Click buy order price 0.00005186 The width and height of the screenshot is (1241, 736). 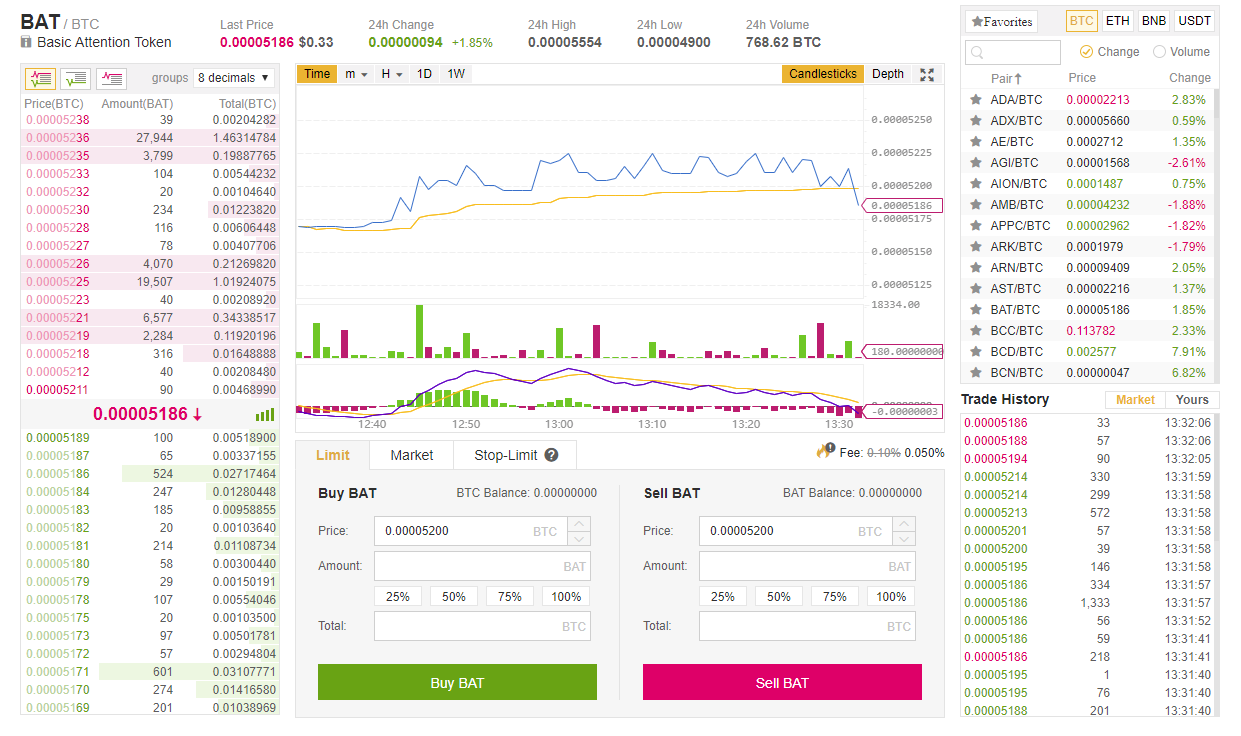(x=57, y=472)
